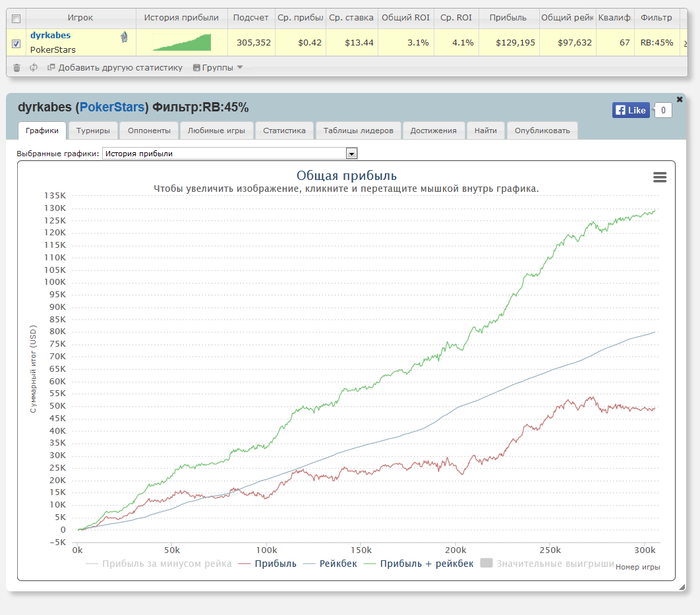Click the PokerStars link in panel title
The width and height of the screenshot is (700, 615).
[x=112, y=108]
